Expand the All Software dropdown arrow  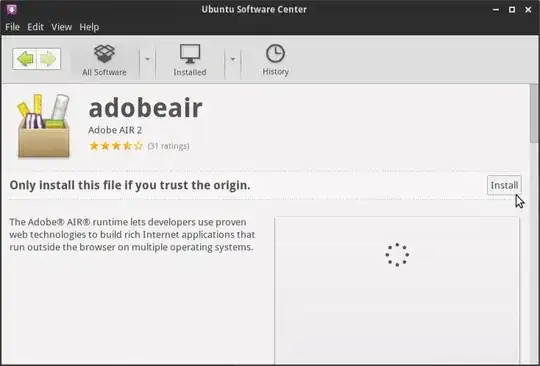pyautogui.click(x=147, y=59)
